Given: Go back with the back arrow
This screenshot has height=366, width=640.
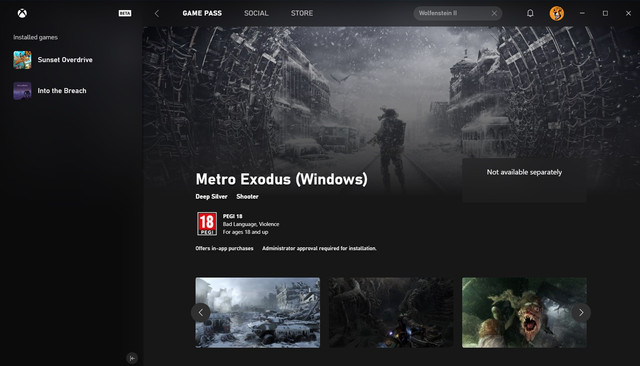Looking at the screenshot, I should 157,13.
